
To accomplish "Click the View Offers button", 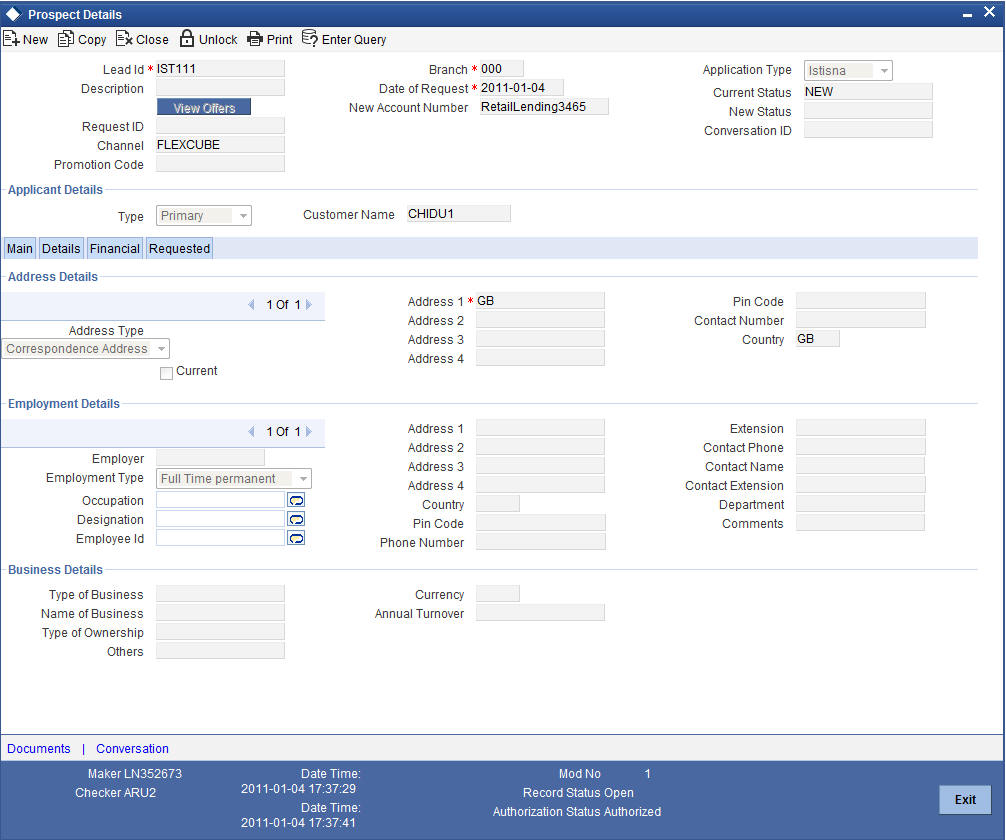I will [x=204, y=108].
